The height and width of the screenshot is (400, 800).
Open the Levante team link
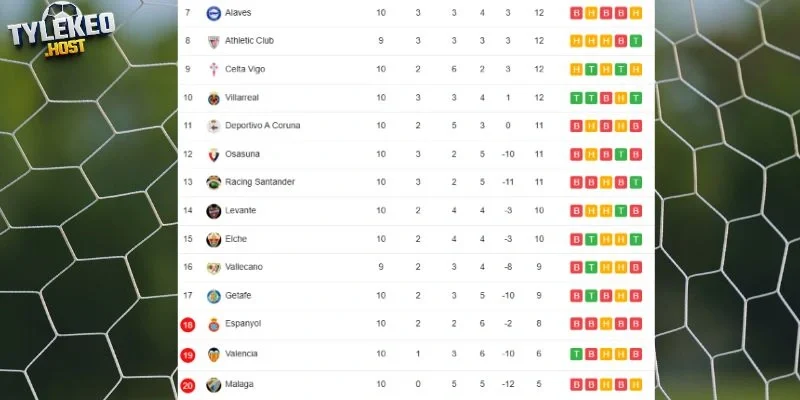coord(240,210)
